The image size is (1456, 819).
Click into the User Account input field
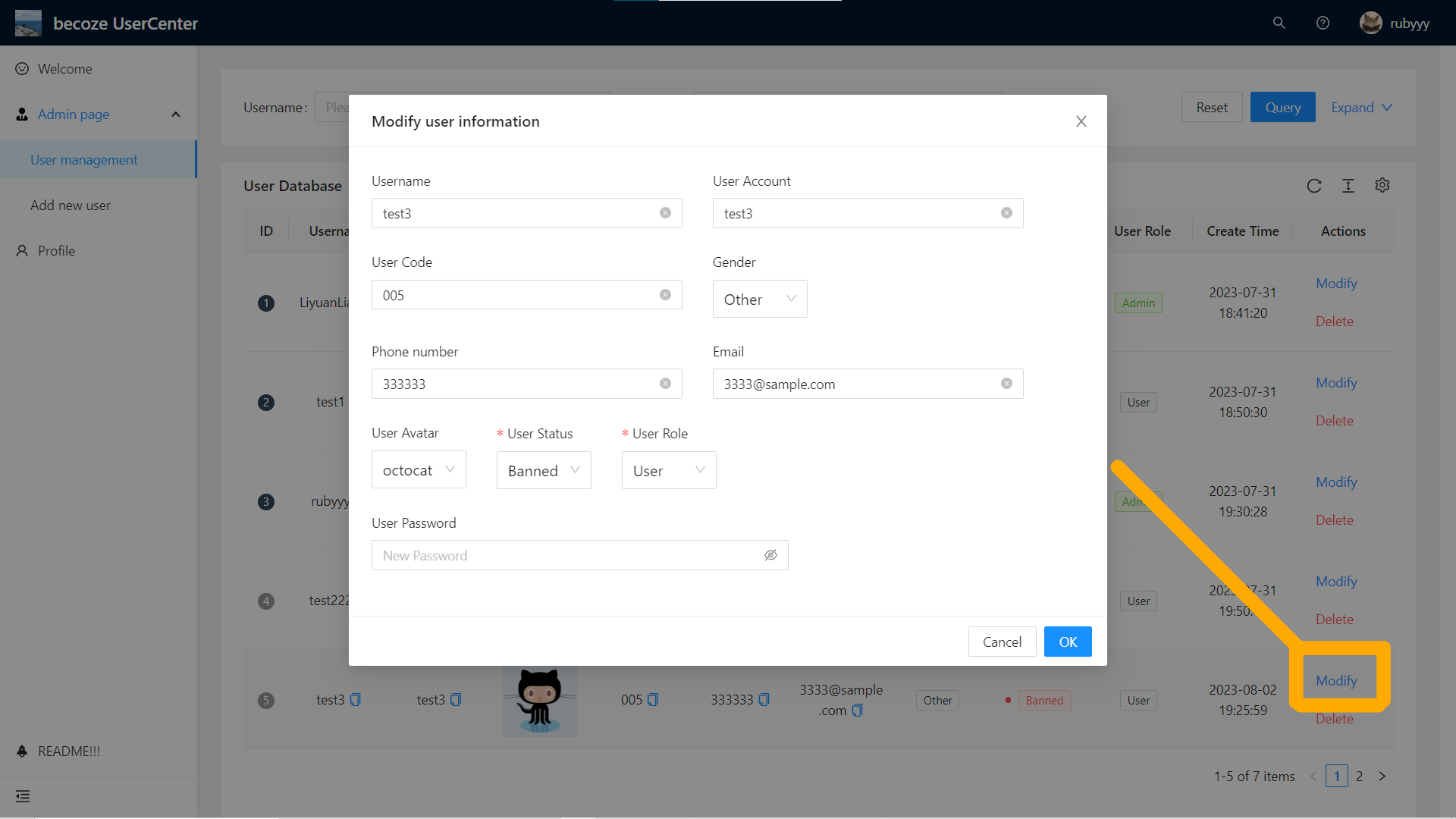(x=868, y=213)
